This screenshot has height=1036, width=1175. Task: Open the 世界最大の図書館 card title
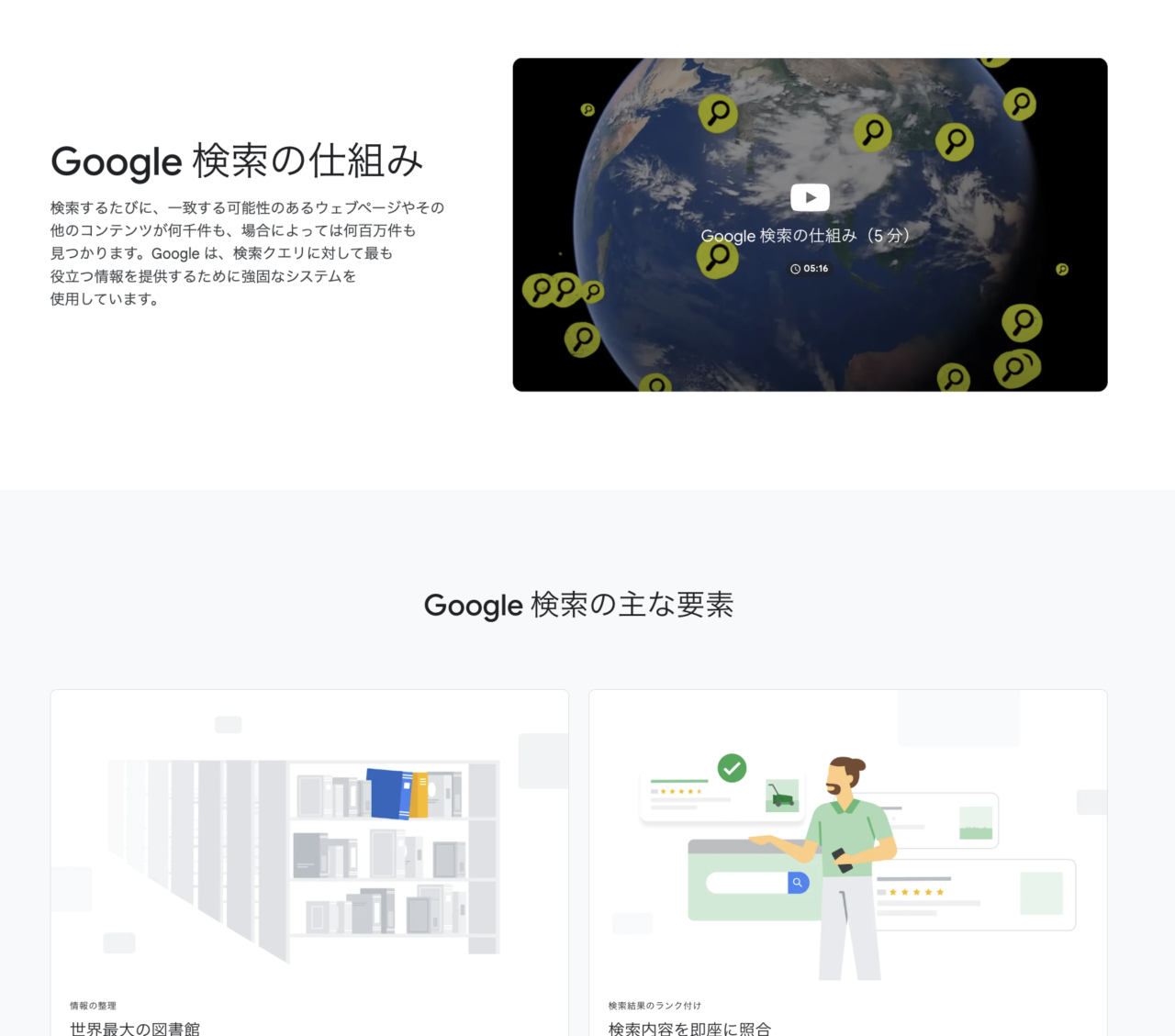135,1029
